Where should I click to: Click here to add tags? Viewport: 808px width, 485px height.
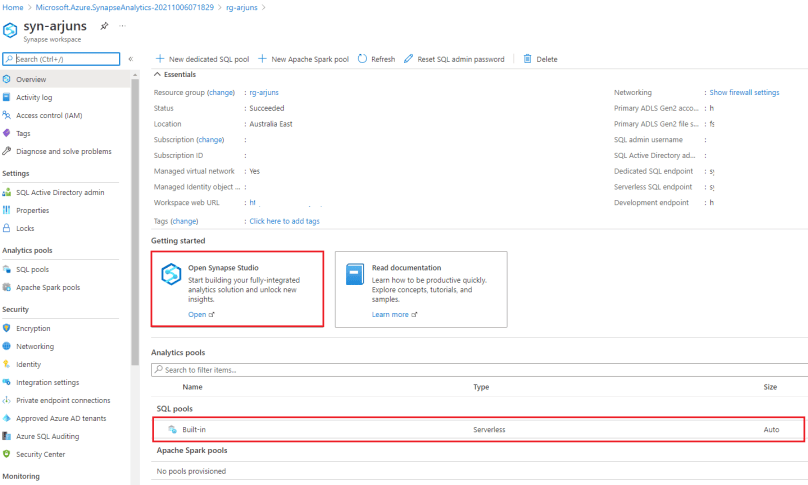[284, 221]
